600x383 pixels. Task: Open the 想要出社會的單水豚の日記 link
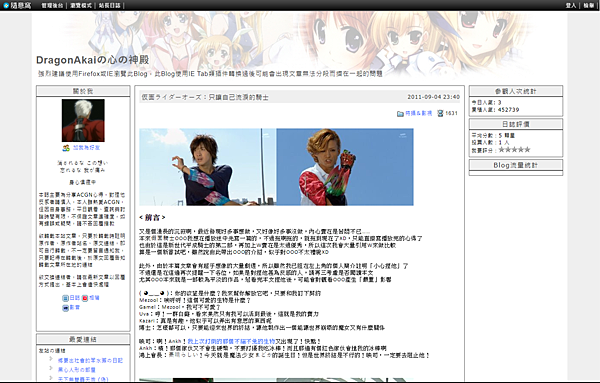click(90, 360)
